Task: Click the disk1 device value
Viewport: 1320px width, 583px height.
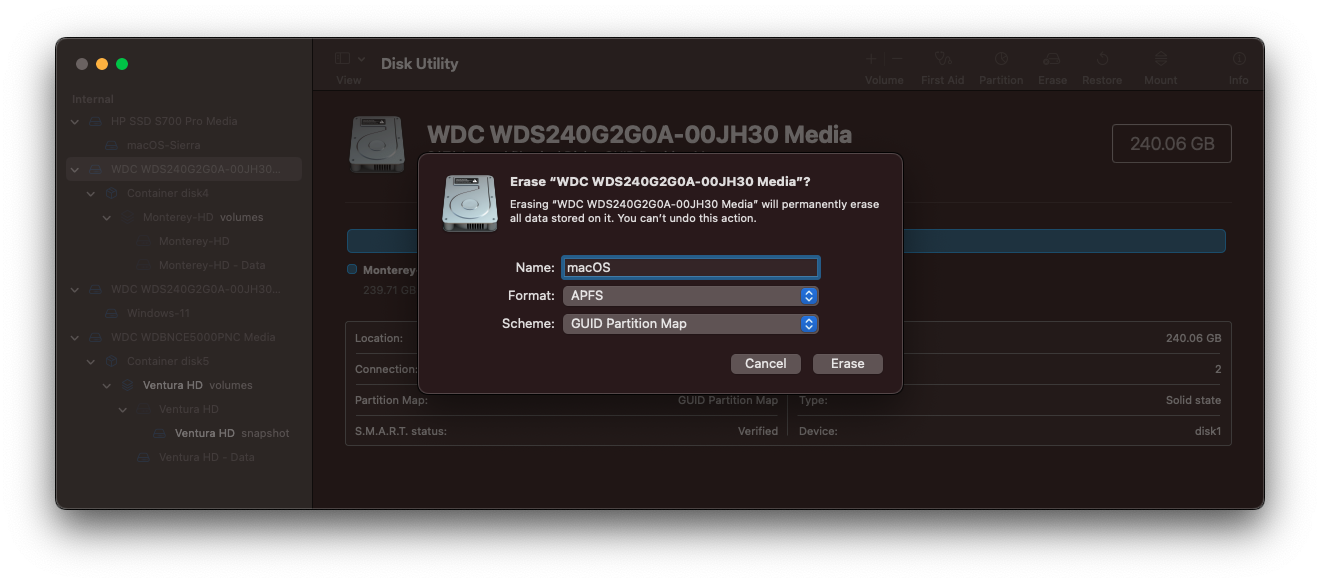Action: pos(1207,431)
